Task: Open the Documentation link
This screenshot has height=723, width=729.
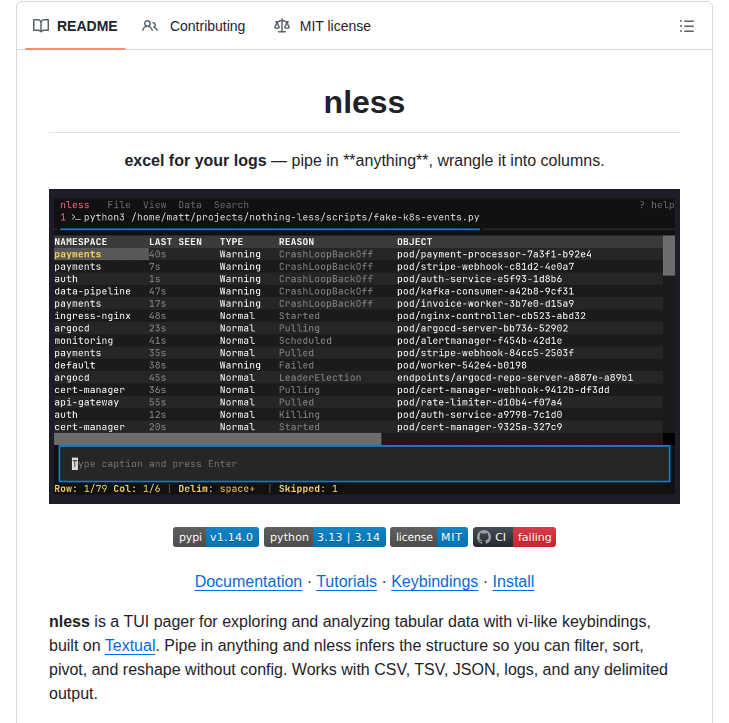Action: point(248,581)
